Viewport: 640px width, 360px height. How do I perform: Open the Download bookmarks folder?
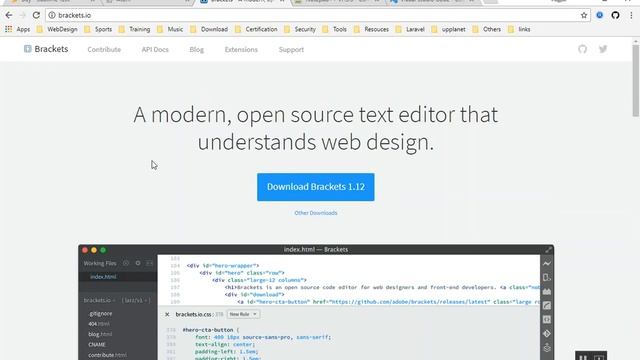pos(209,29)
